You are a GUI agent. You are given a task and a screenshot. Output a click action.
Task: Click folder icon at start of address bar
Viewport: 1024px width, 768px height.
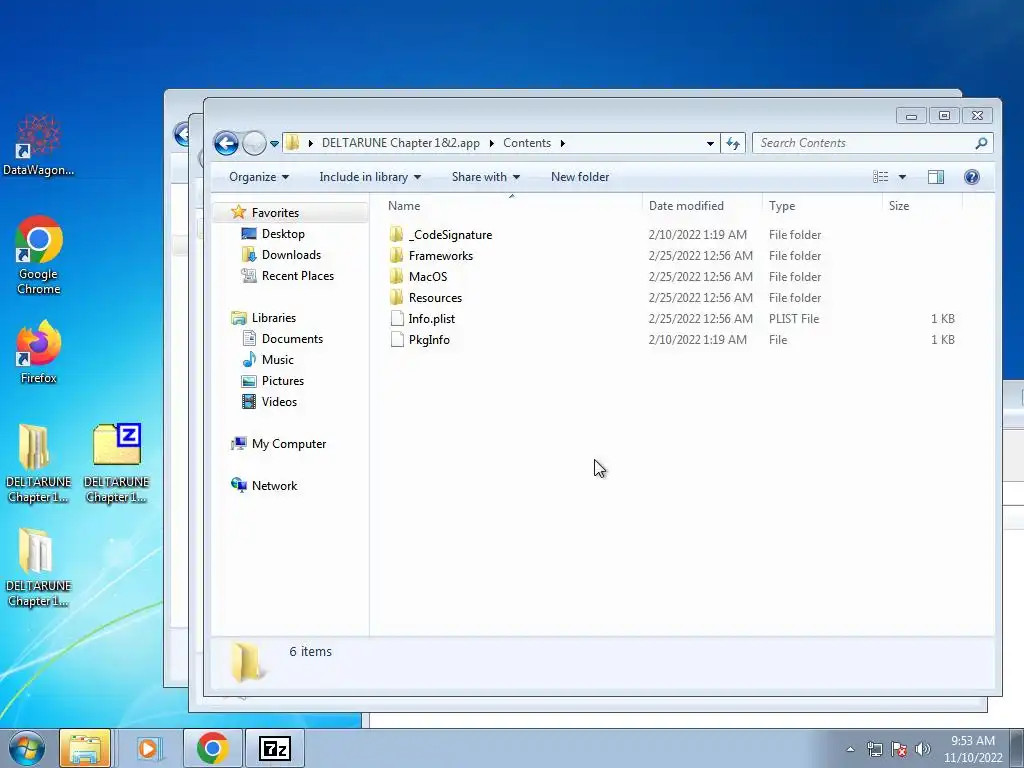coord(293,143)
